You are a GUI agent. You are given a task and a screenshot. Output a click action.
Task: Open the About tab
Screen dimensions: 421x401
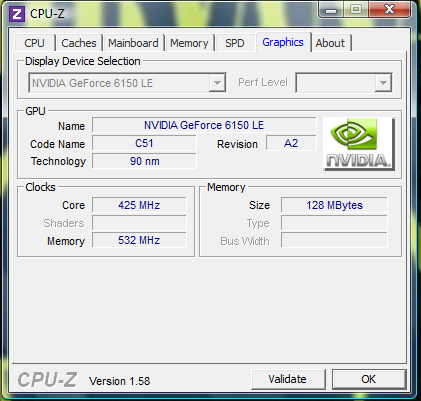click(x=330, y=43)
